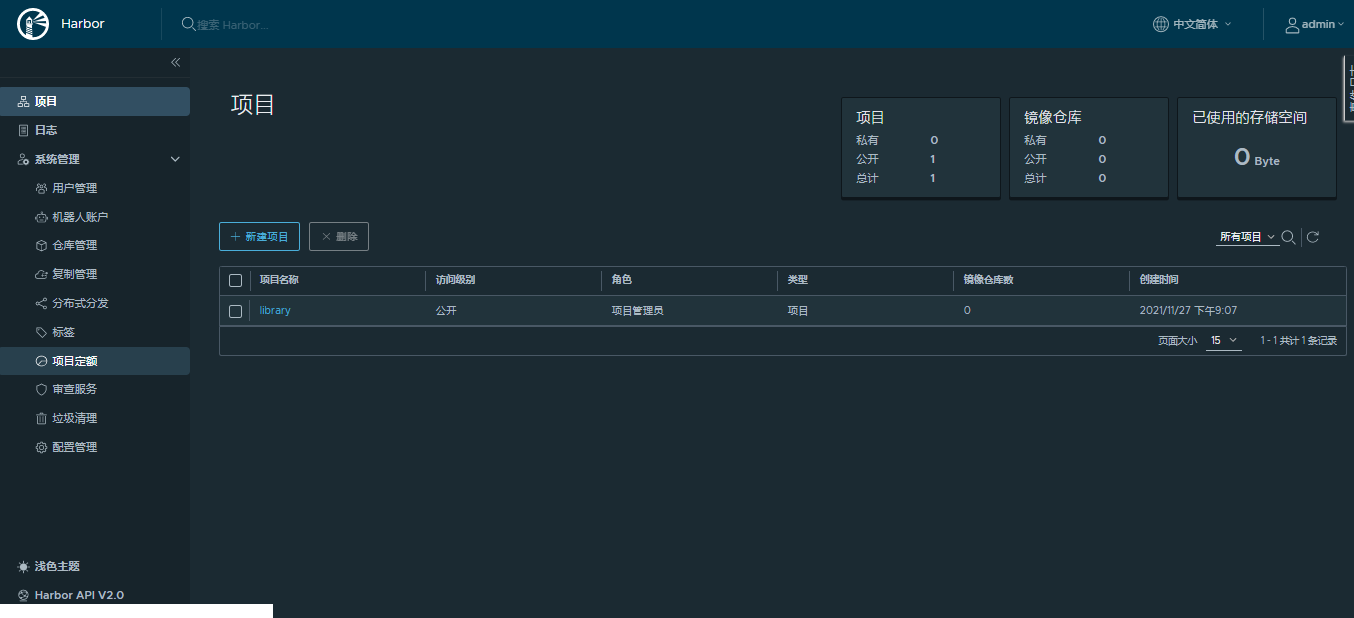Open the library project link
1354x618 pixels.
[275, 311]
